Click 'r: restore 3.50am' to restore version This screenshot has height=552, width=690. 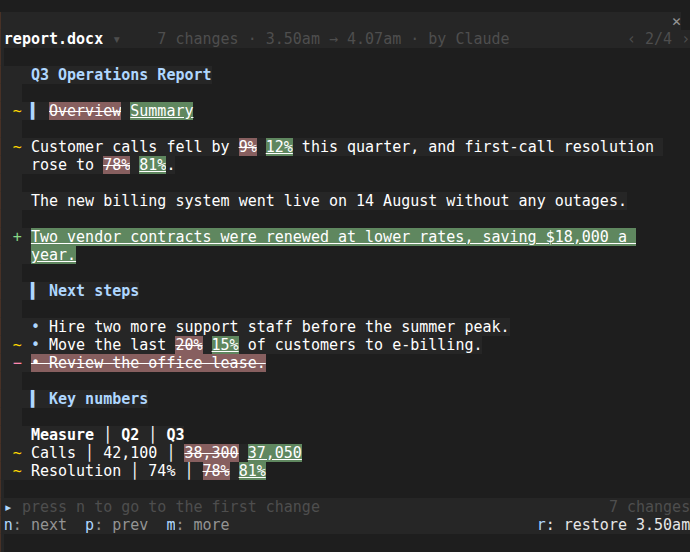coord(613,525)
